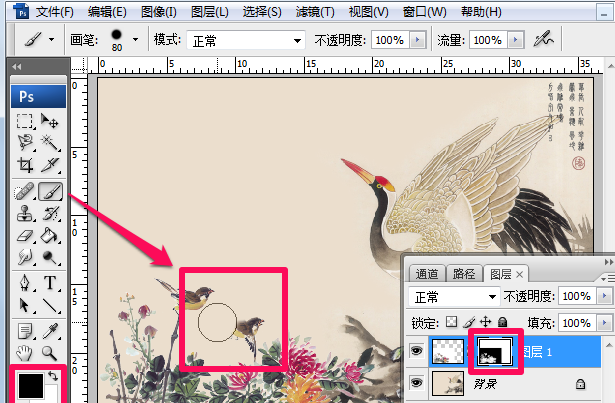This screenshot has height=403, width=615.
Task: Select the Path Selection tool
Action: [25, 305]
